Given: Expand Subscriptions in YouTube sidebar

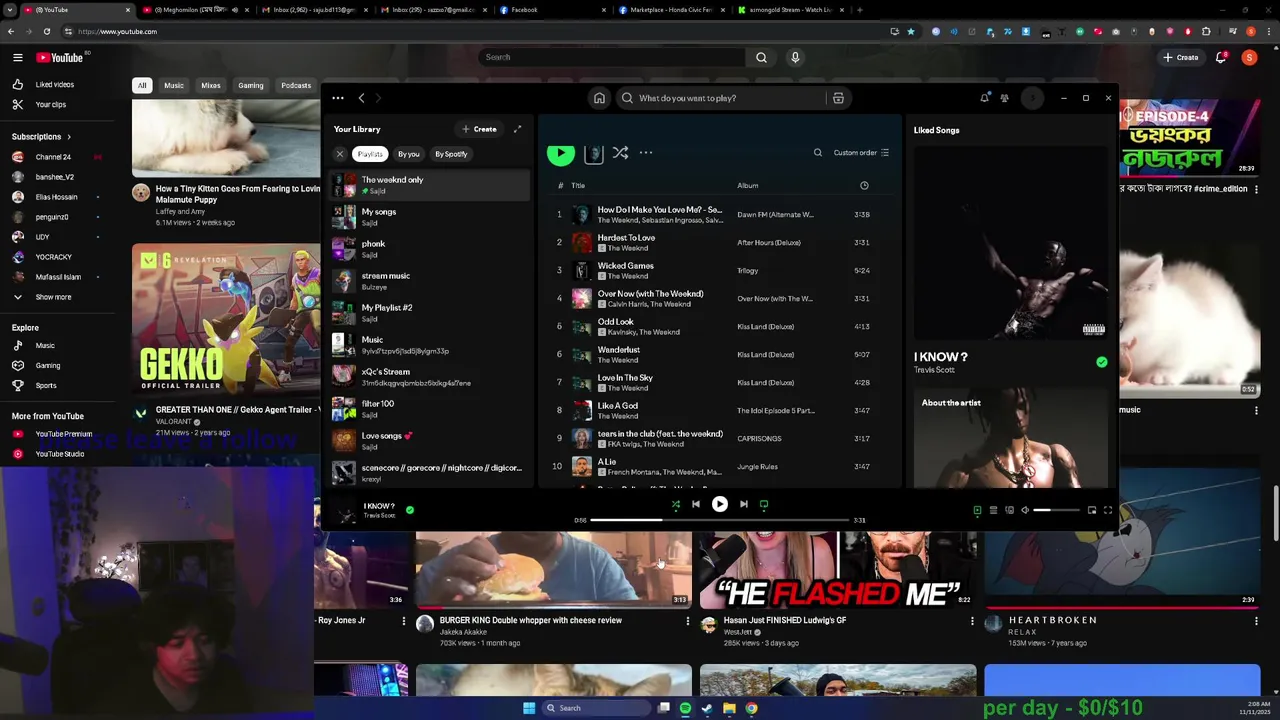Looking at the screenshot, I should (x=42, y=136).
